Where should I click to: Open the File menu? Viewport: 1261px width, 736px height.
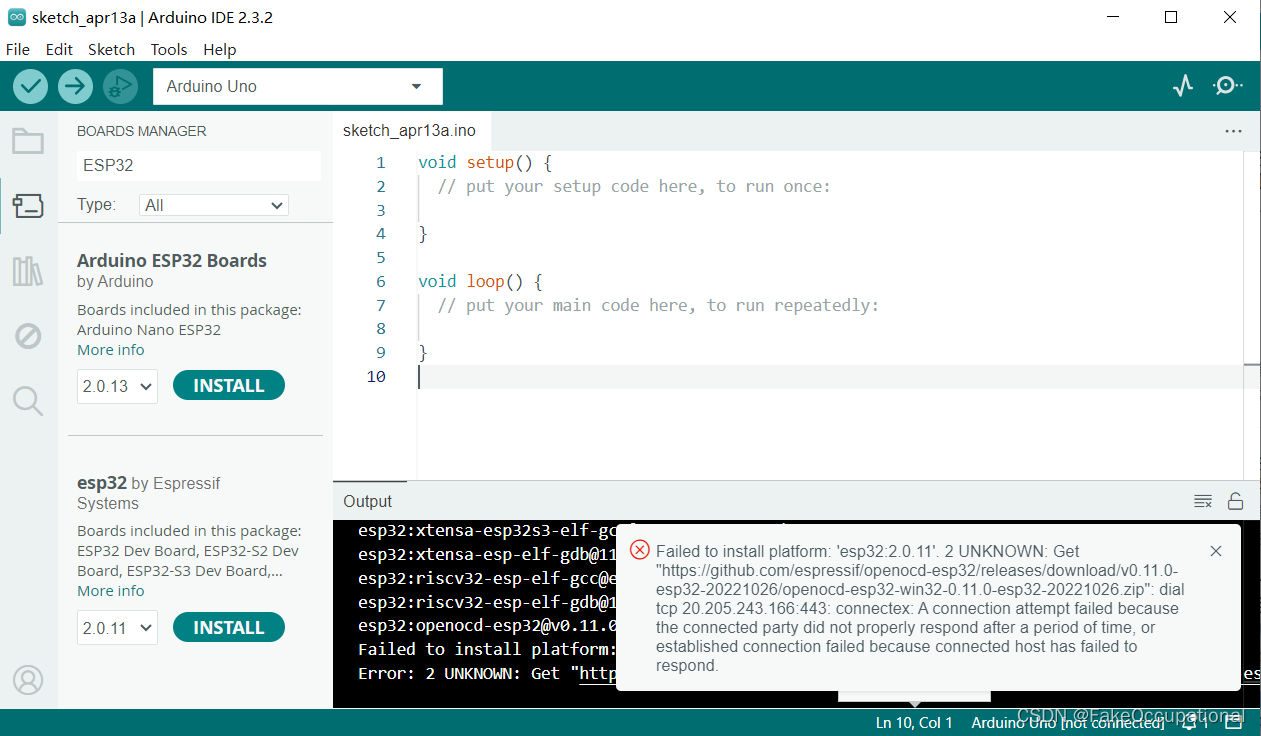18,49
